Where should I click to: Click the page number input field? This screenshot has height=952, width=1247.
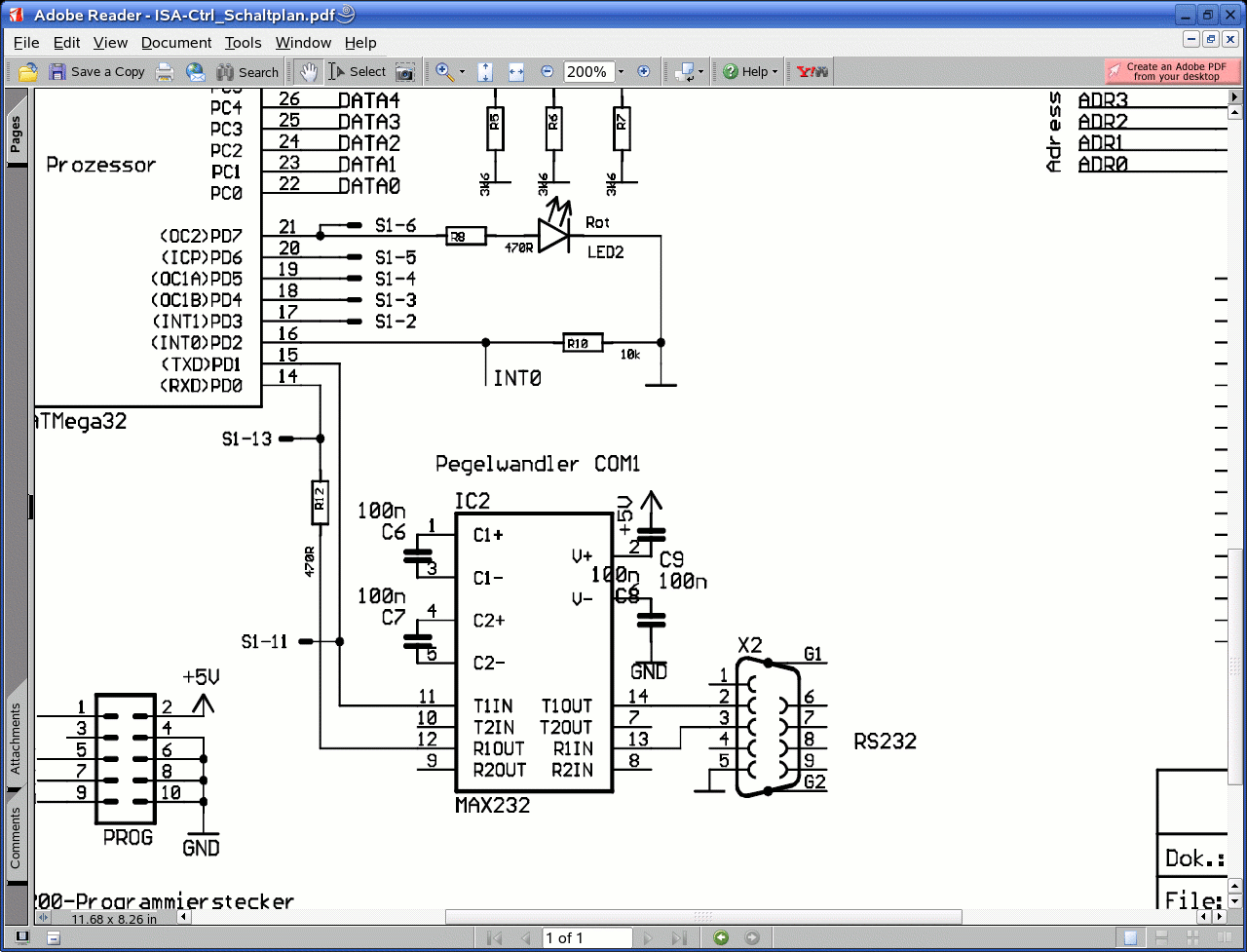[586, 938]
